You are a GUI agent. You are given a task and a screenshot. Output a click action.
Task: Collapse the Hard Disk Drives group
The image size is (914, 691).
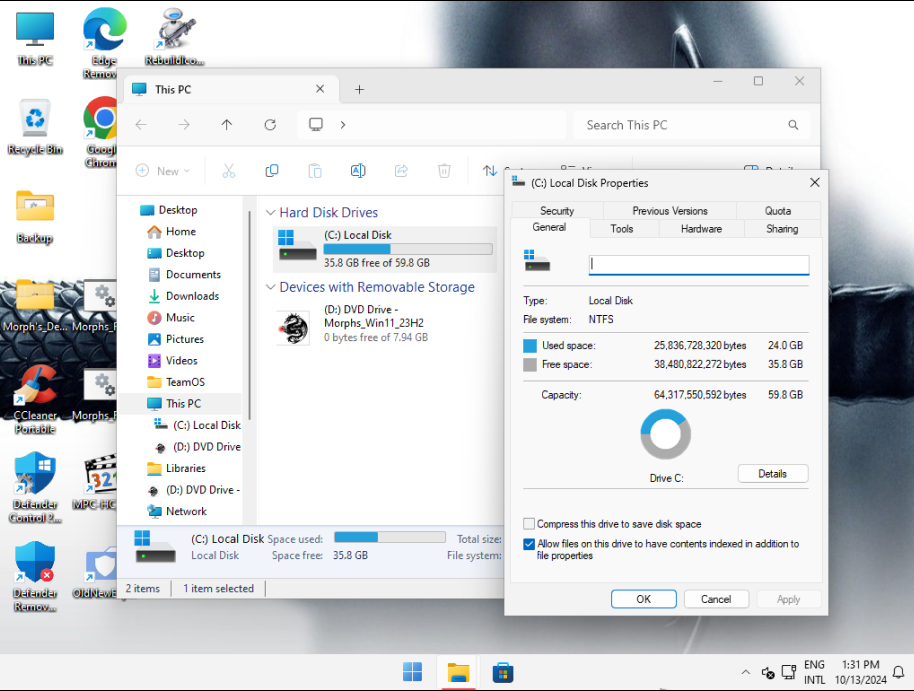(x=270, y=212)
